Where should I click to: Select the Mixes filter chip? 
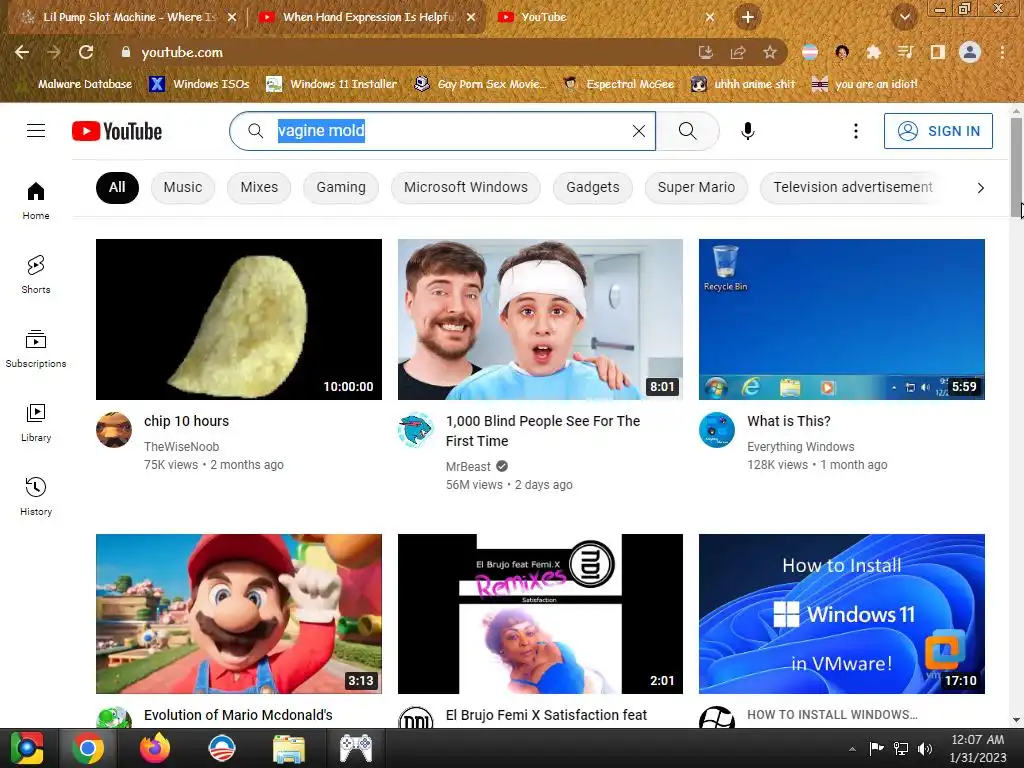tap(259, 187)
